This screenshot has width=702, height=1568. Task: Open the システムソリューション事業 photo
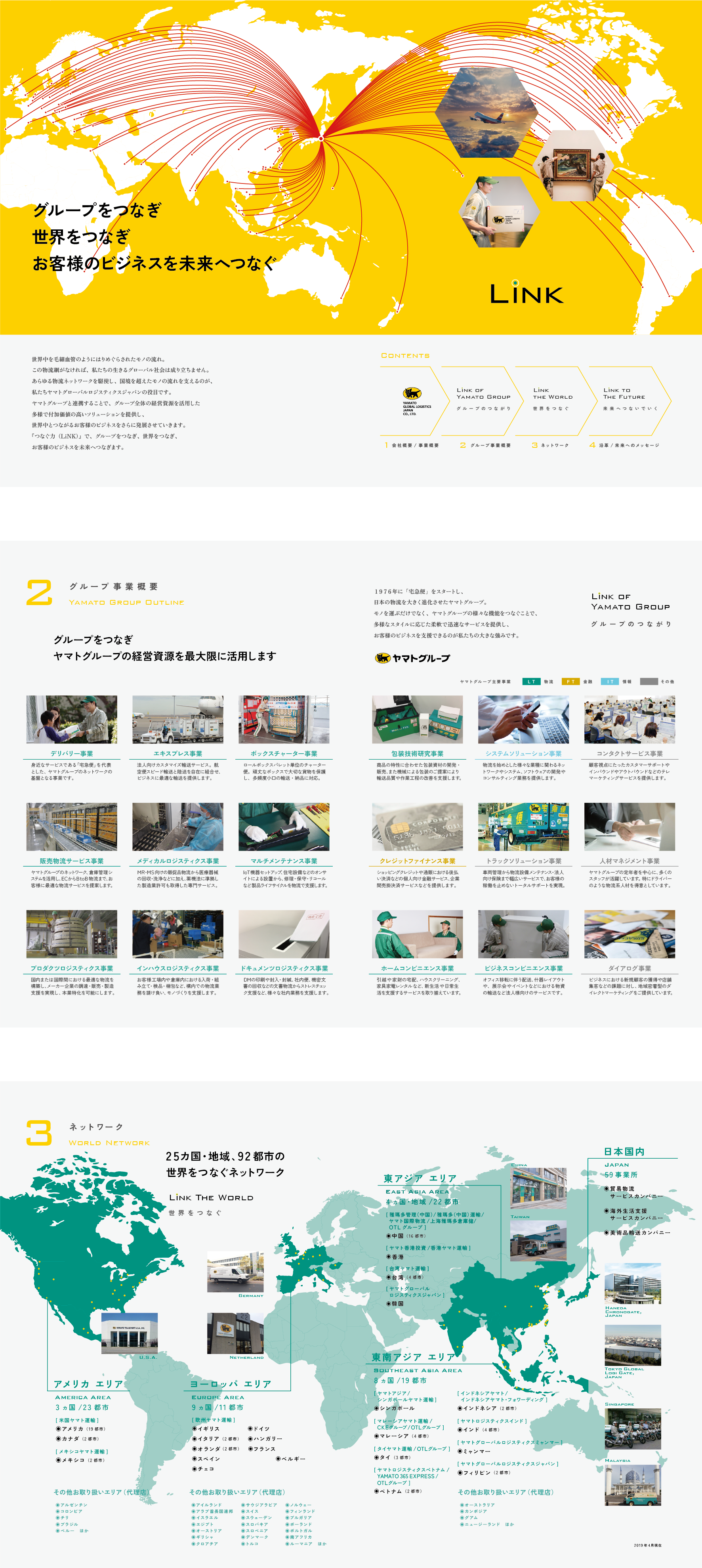[523, 720]
